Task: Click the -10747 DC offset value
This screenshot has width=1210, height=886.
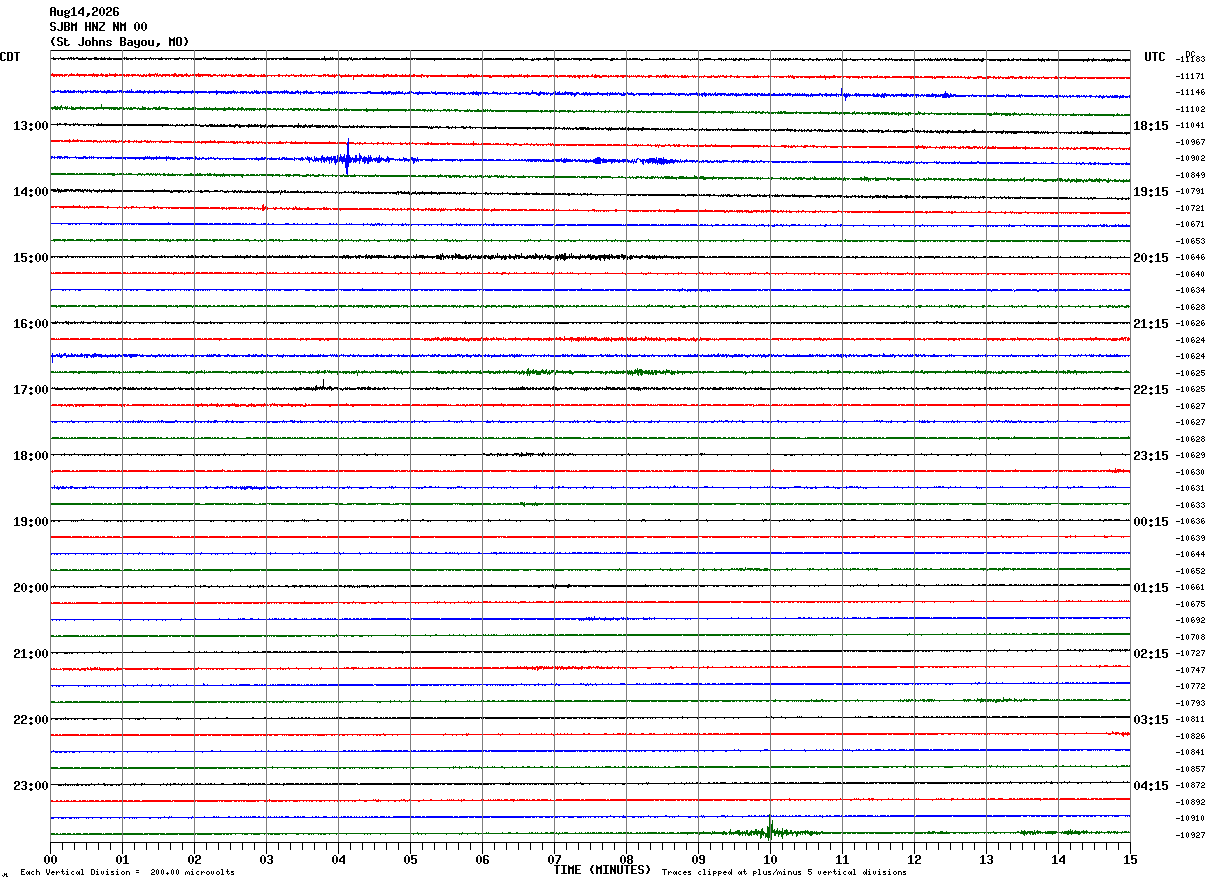Action: tap(1190, 670)
